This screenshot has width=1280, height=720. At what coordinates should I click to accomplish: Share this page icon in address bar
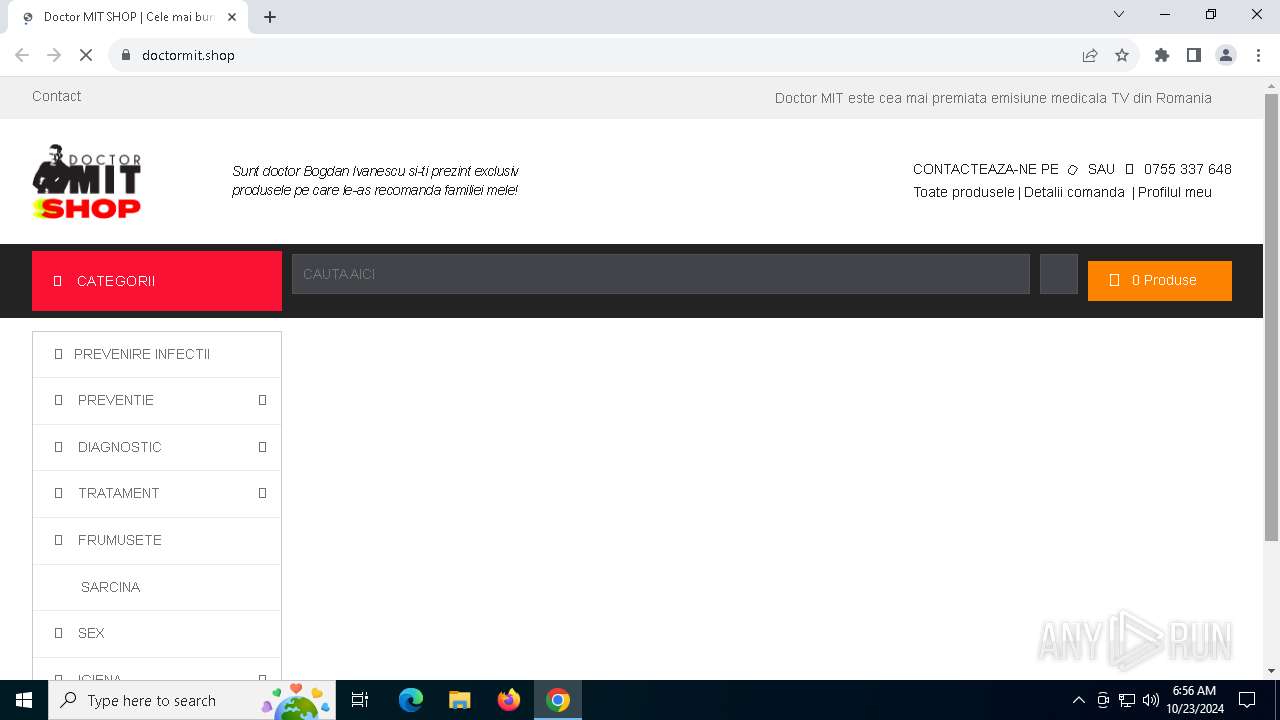[x=1090, y=55]
